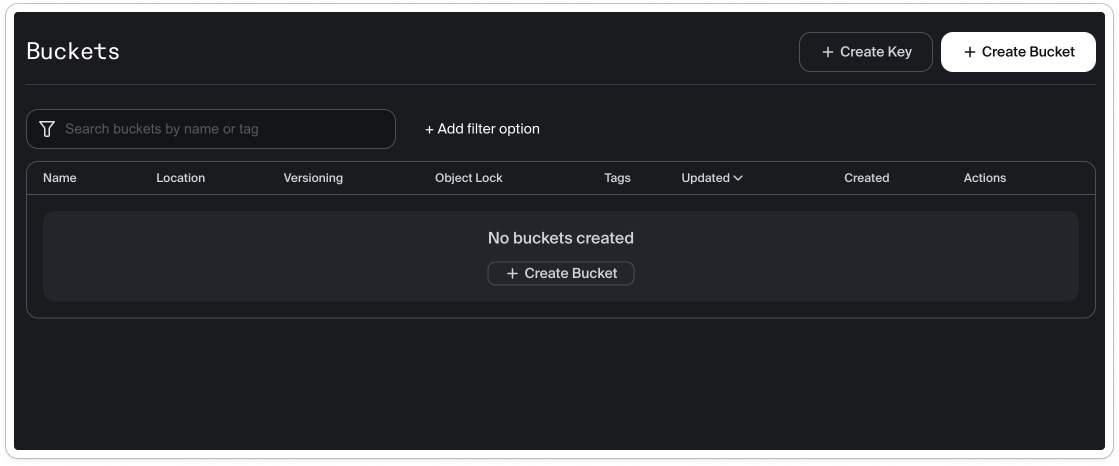Click the Object Lock column header
The height and width of the screenshot is (466, 1119).
point(469,178)
